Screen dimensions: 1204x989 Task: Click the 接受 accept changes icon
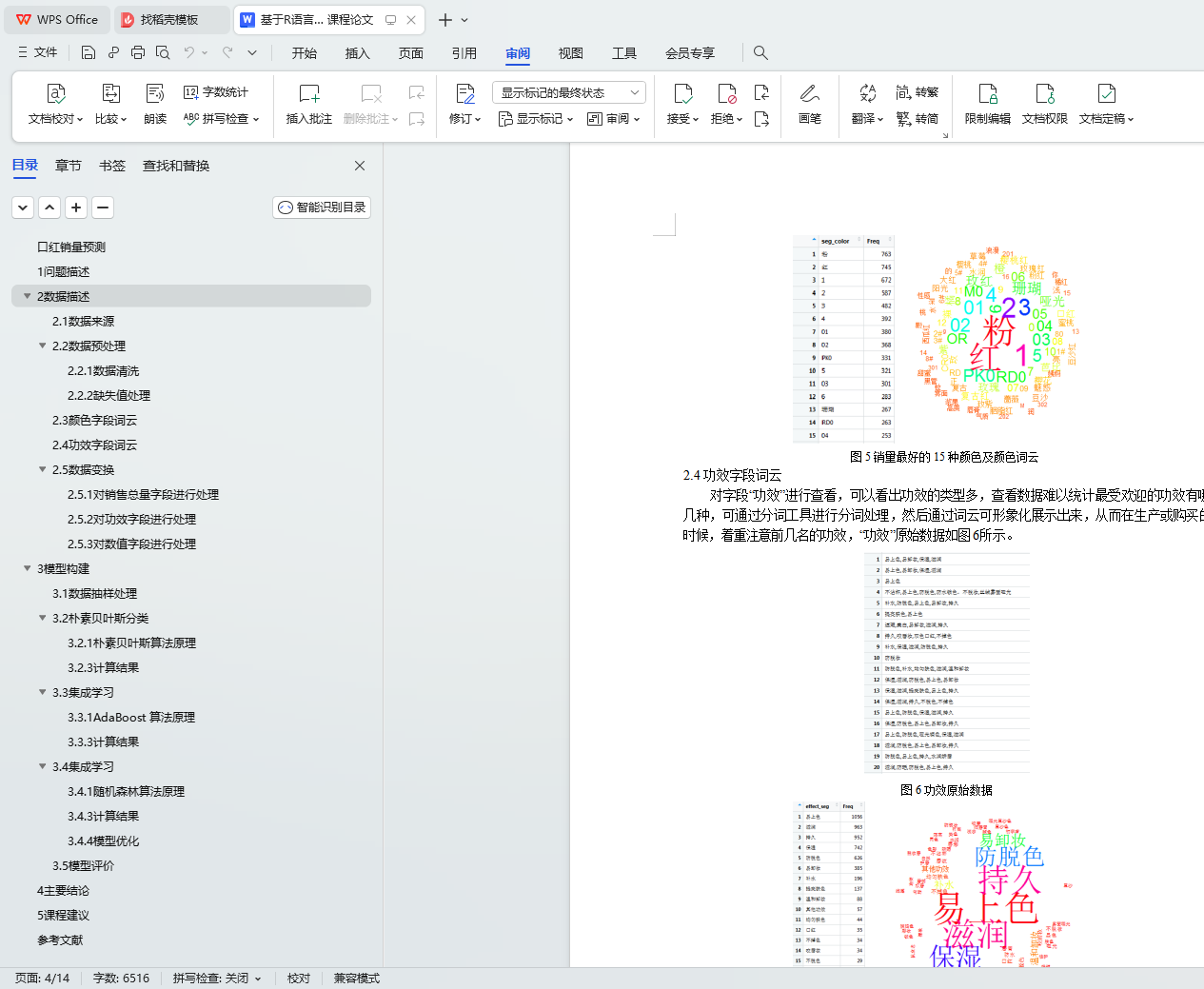click(x=682, y=105)
